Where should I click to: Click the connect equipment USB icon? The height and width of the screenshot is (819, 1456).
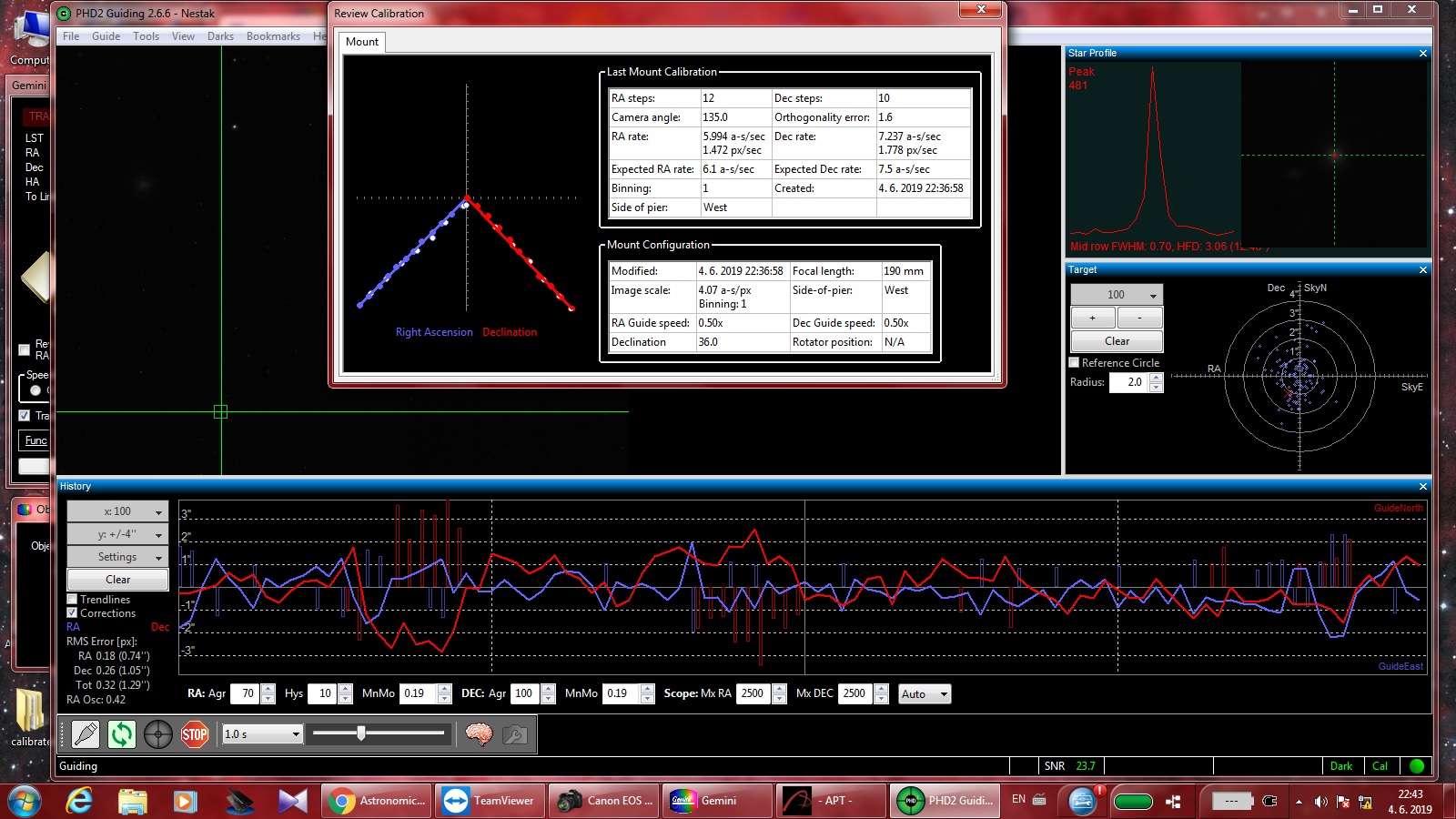coord(85,734)
